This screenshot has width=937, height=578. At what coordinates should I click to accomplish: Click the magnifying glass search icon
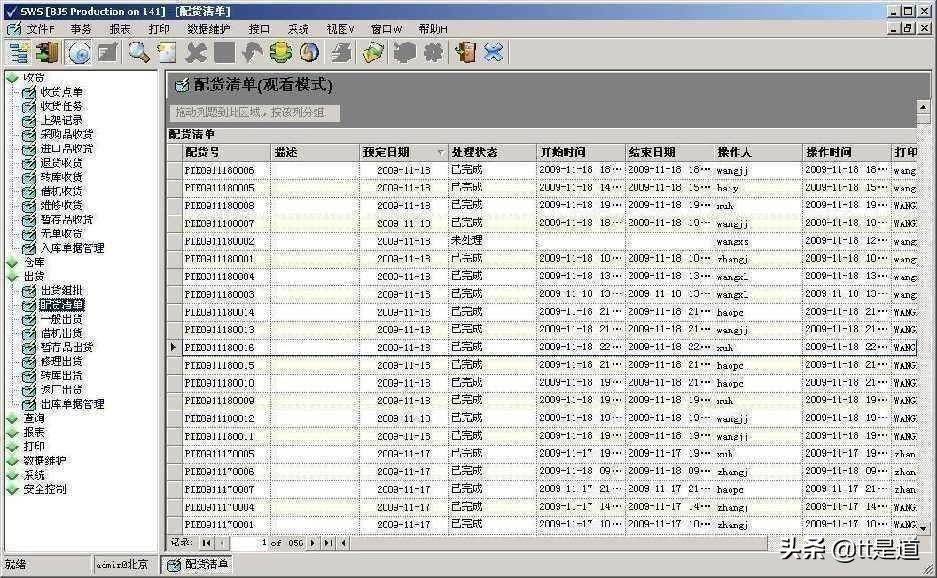click(139, 53)
